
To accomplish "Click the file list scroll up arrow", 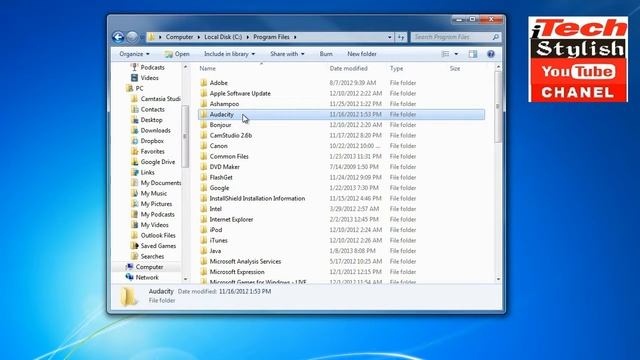I will (x=498, y=67).
